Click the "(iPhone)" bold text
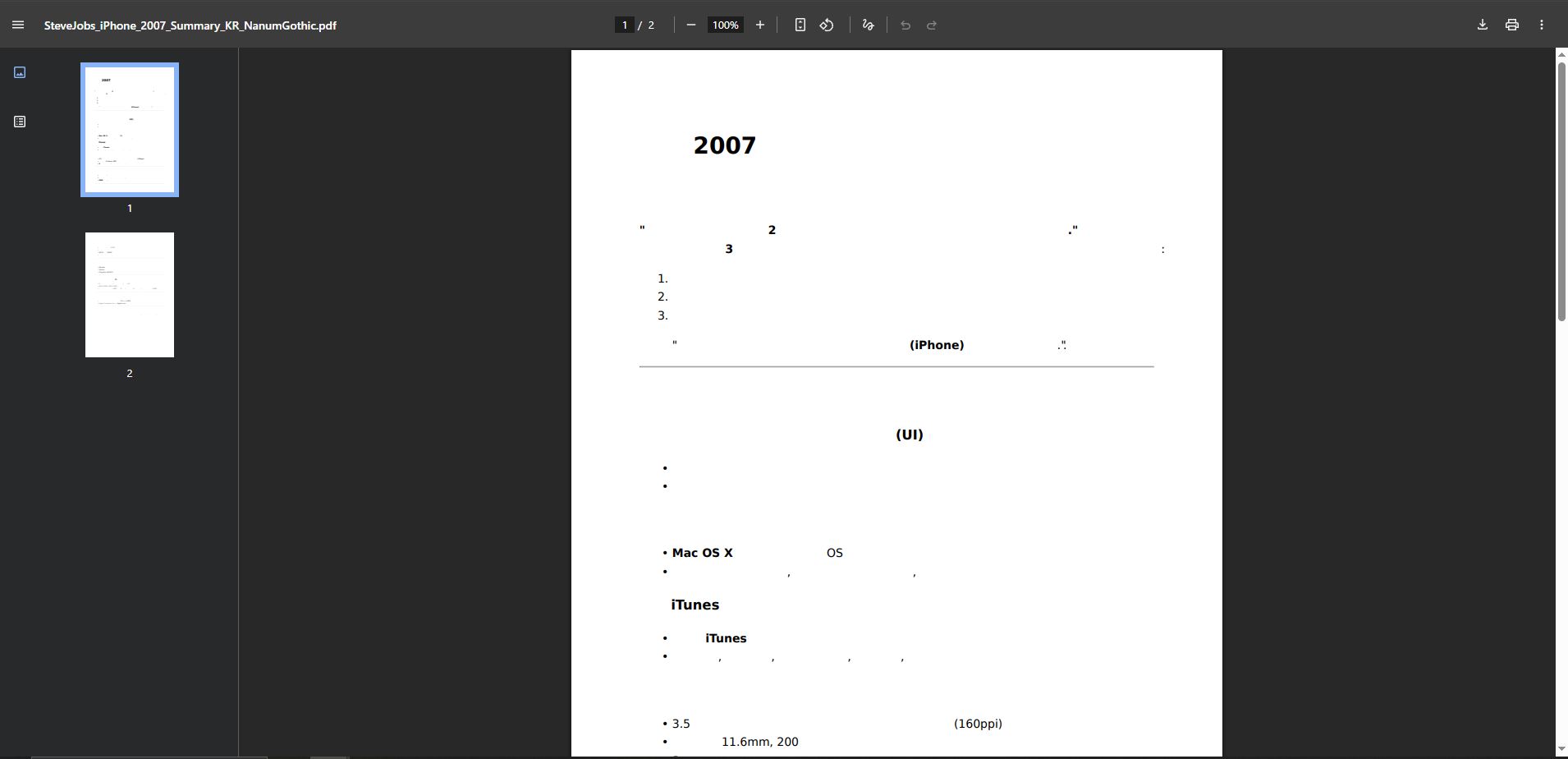Image resolution: width=1568 pixels, height=759 pixels. [x=937, y=345]
